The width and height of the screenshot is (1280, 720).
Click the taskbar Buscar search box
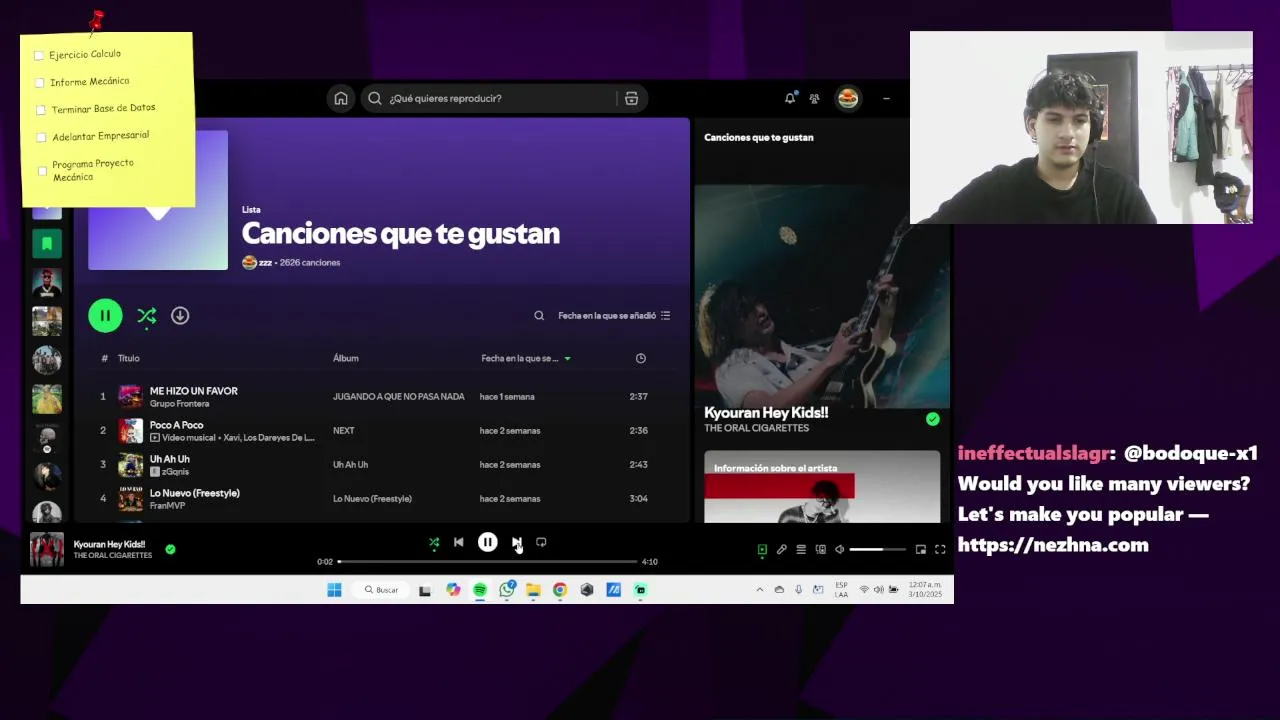[381, 590]
